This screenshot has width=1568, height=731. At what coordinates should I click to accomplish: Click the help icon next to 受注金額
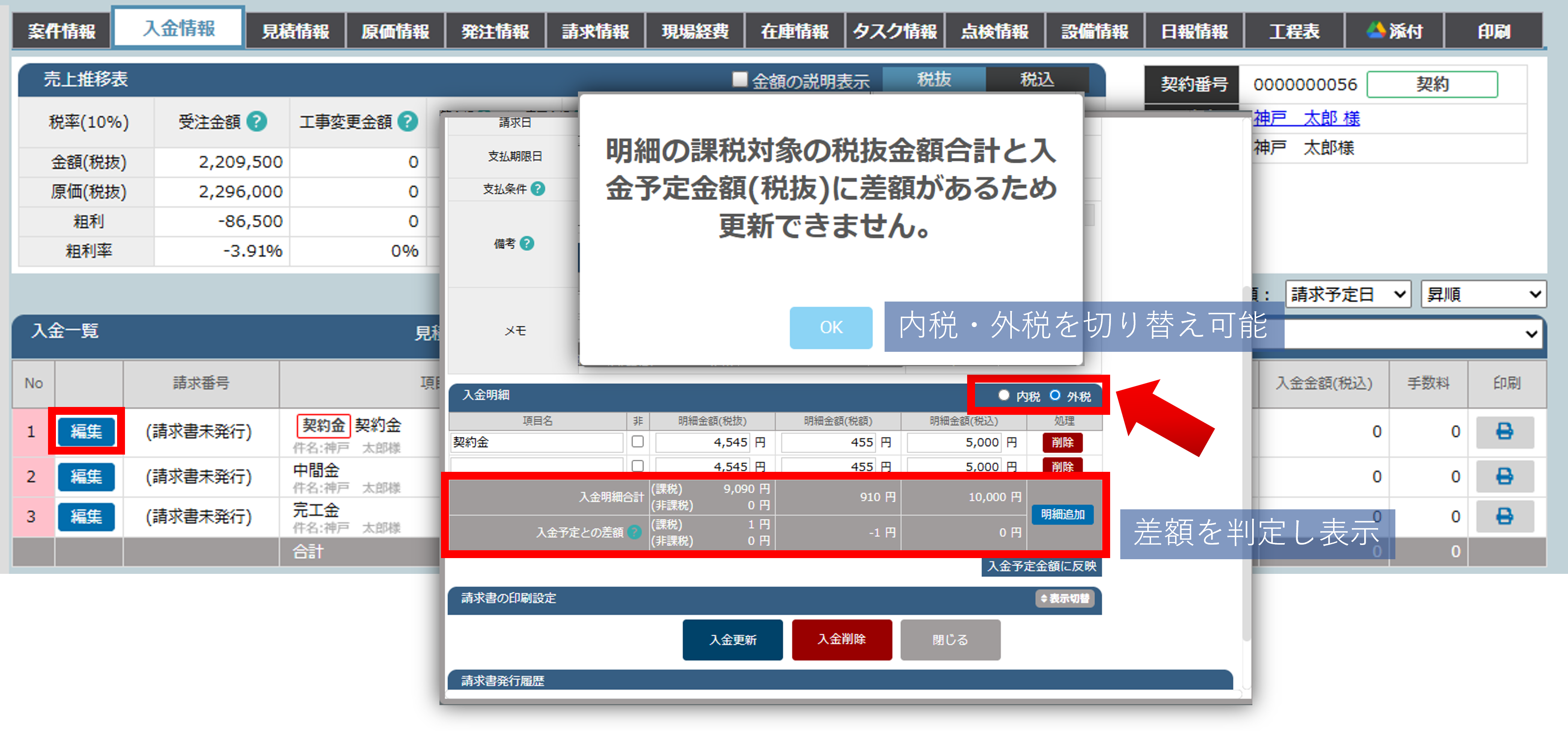[x=257, y=122]
